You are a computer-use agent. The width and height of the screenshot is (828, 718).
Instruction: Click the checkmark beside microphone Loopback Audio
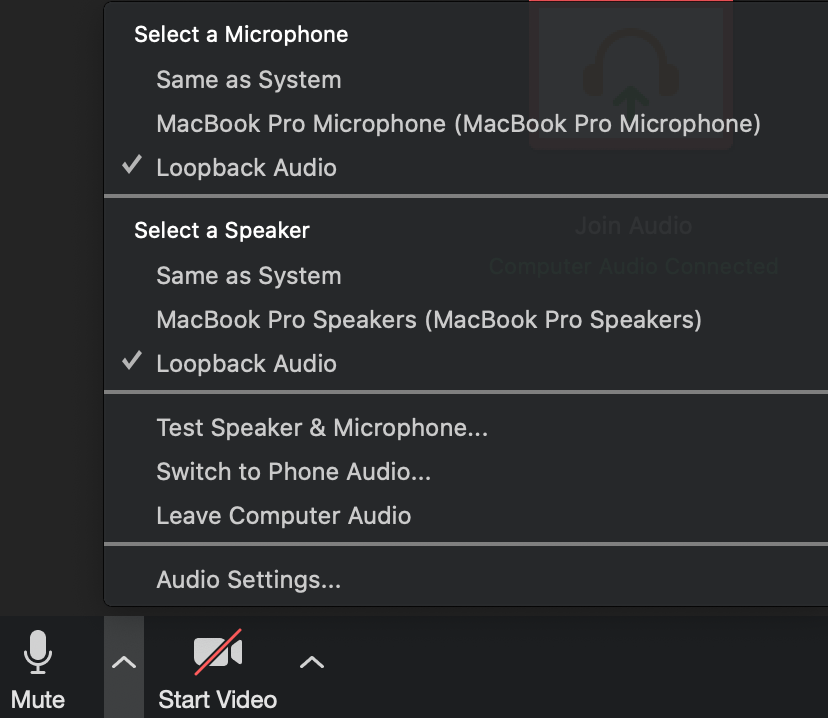click(x=131, y=165)
